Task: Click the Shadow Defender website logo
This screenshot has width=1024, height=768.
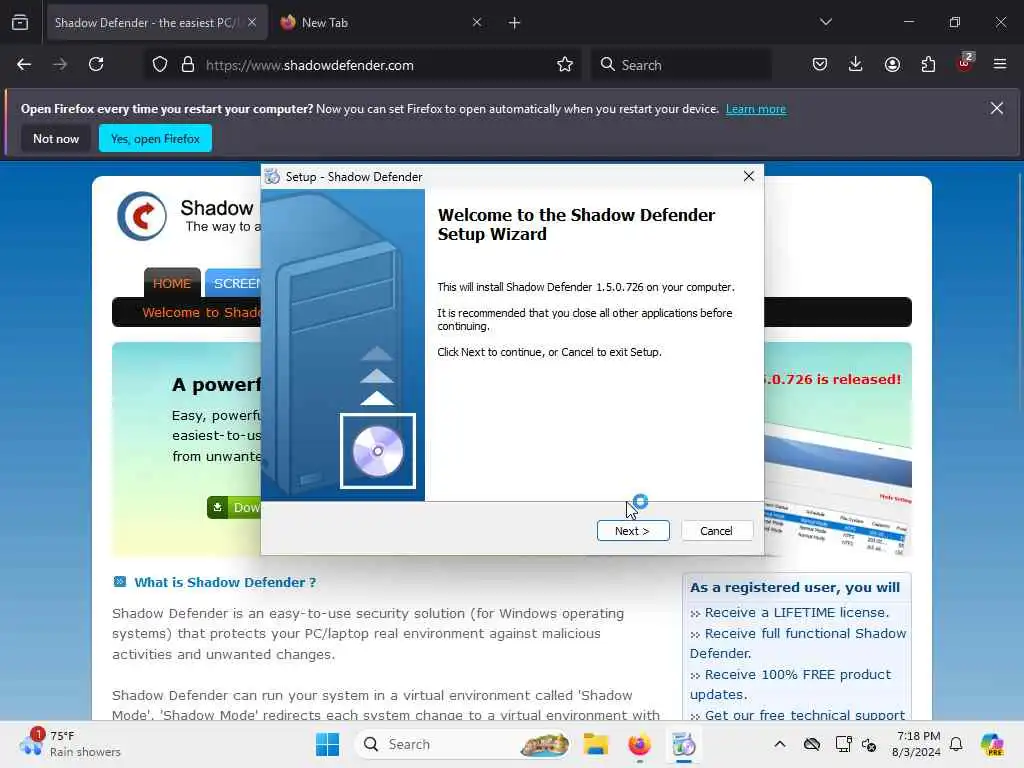Action: (x=142, y=216)
